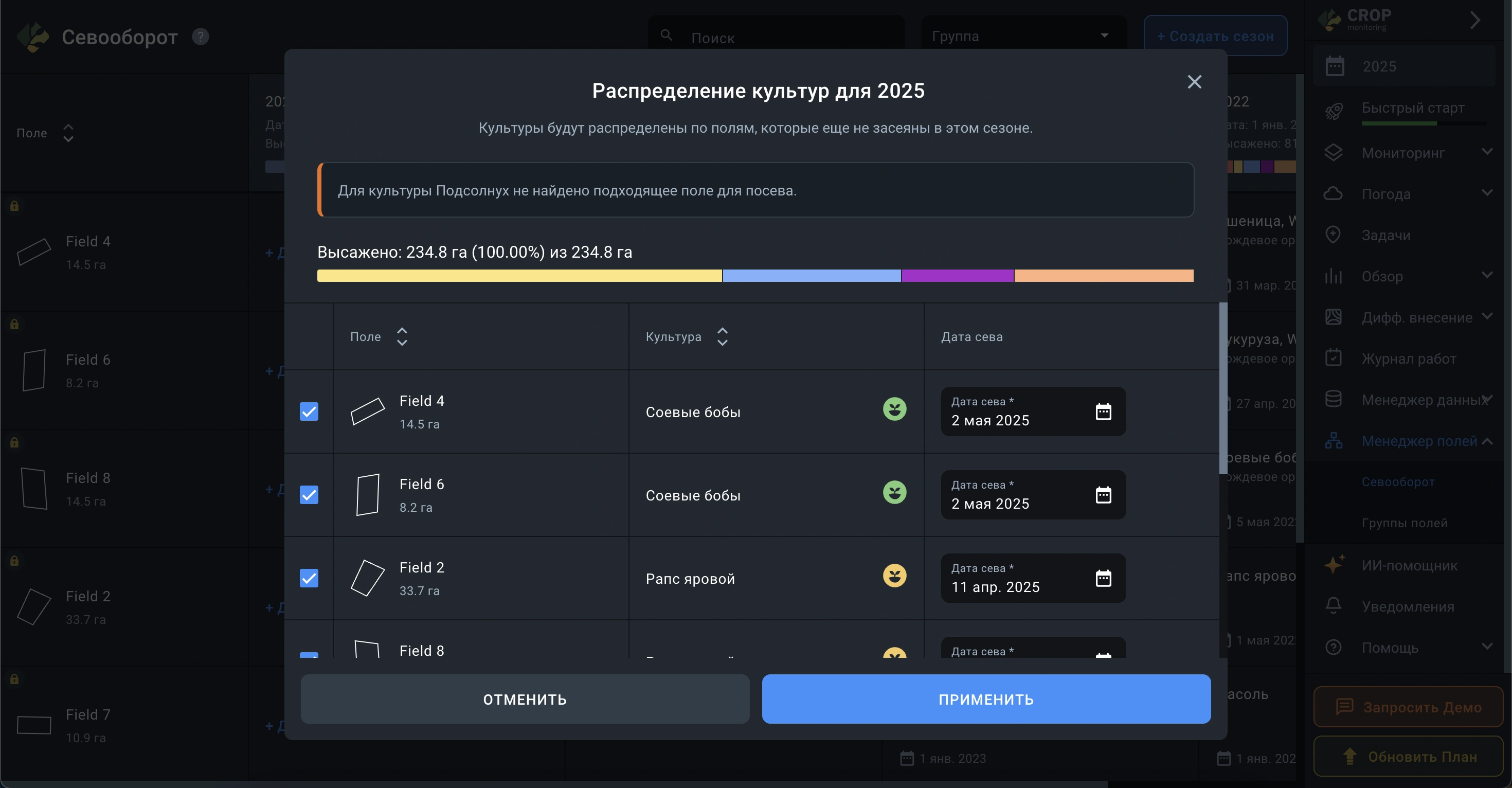Sort dialog table by Поле column
This screenshot has height=788, width=1512.
402,336
